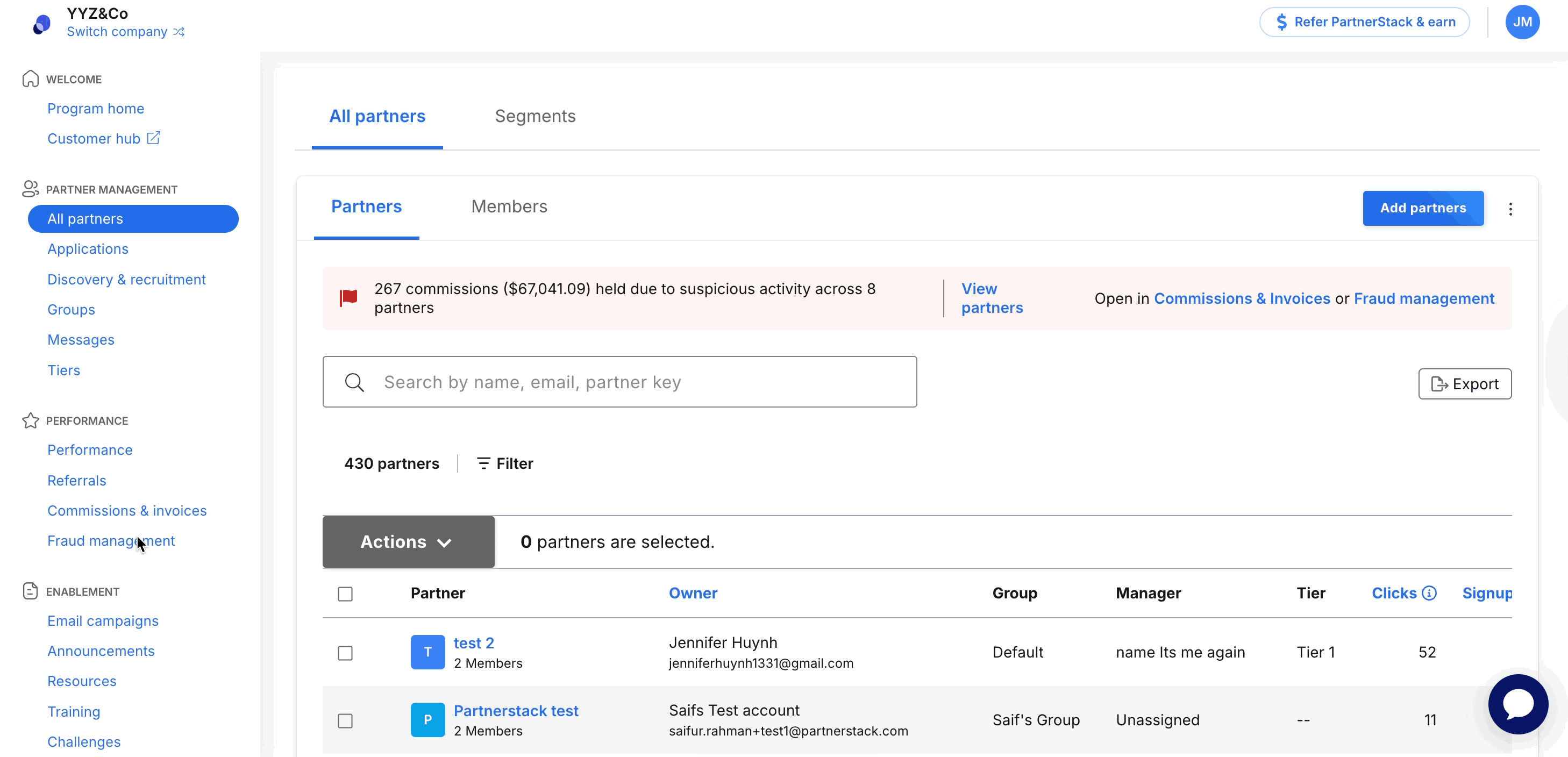Viewport: 1568px width, 757px height.
Task: Open Commissions & invoices sidebar link
Action: (x=127, y=511)
